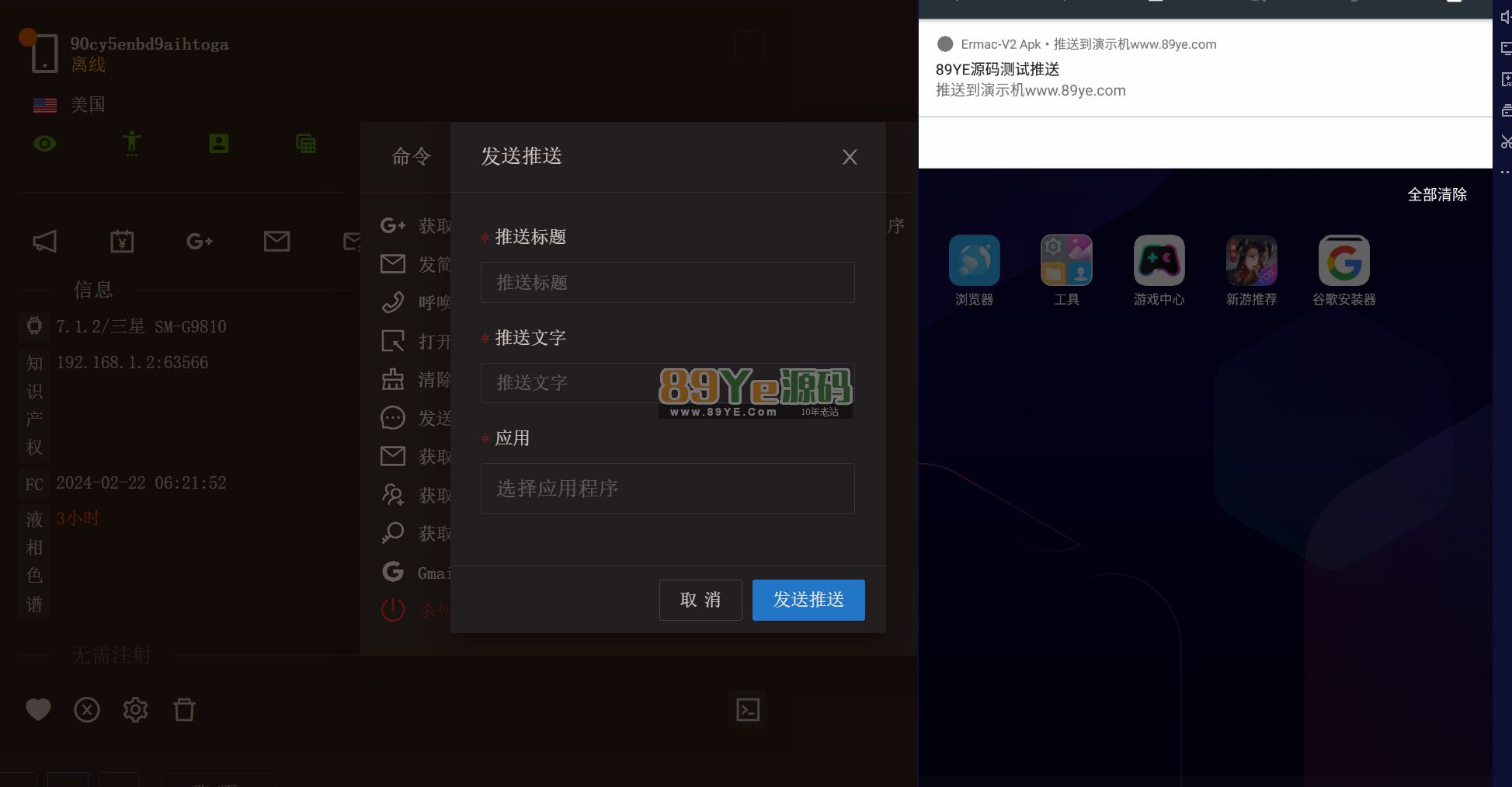Screen dimensions: 1512x787
Task: Open the 谷歌安装器 Google installer app
Action: coord(1343,271)
